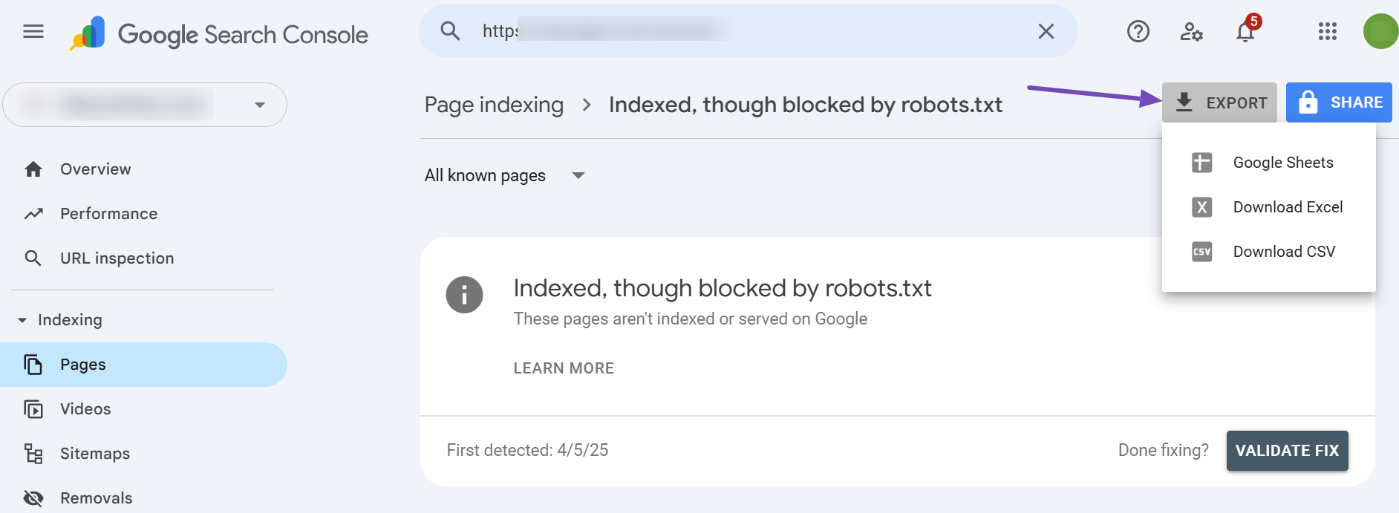
Task: Click the green account avatar
Action: tap(1380, 32)
